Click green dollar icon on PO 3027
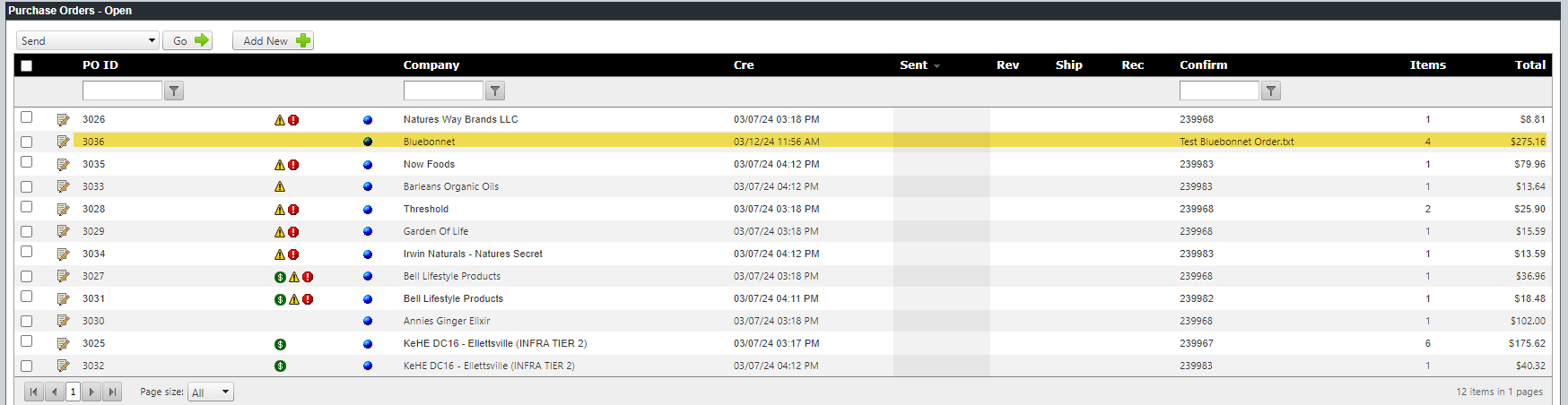1568x405 pixels. [x=280, y=277]
